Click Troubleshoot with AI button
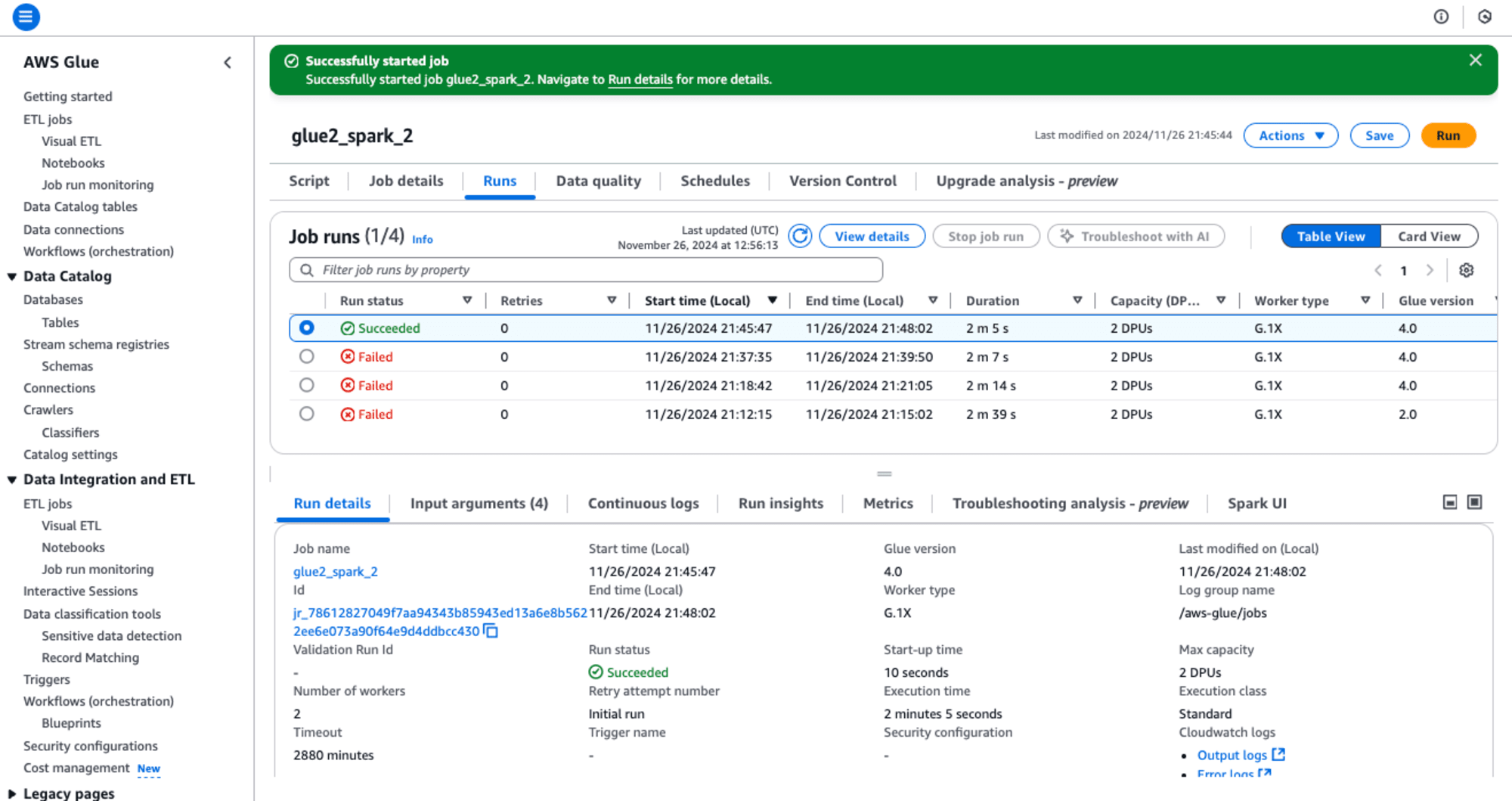The height and width of the screenshot is (801, 1512). 1136,236
